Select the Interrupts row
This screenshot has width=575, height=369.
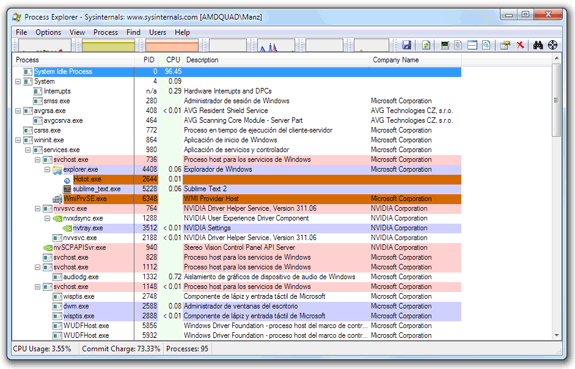(237, 91)
